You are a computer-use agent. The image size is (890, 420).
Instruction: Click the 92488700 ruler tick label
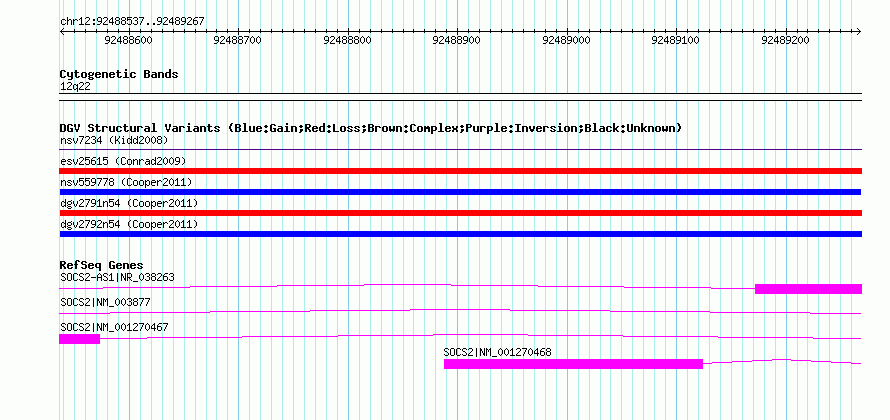tap(237, 40)
